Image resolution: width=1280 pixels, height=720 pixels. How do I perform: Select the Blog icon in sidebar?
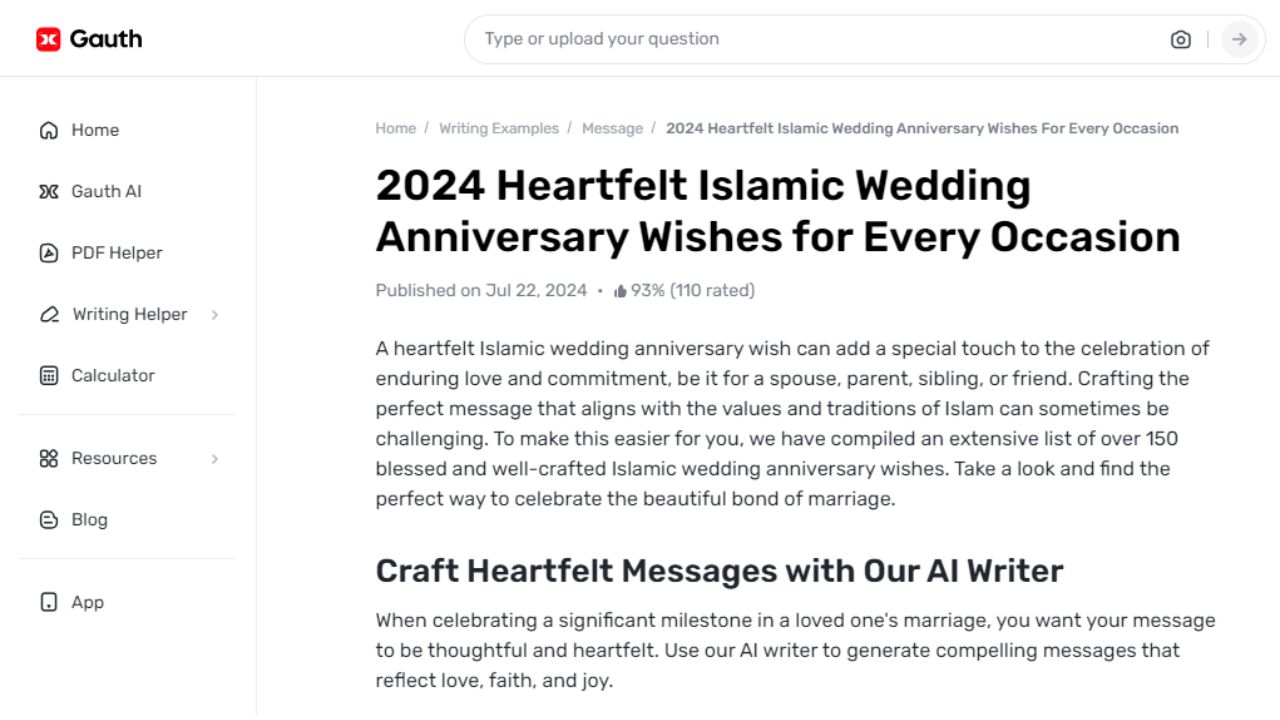[48, 519]
